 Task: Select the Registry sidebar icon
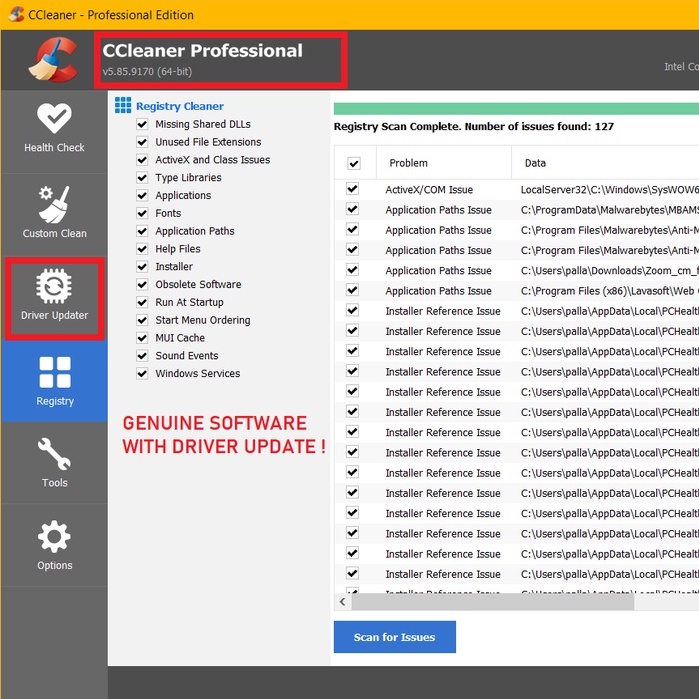(x=54, y=381)
